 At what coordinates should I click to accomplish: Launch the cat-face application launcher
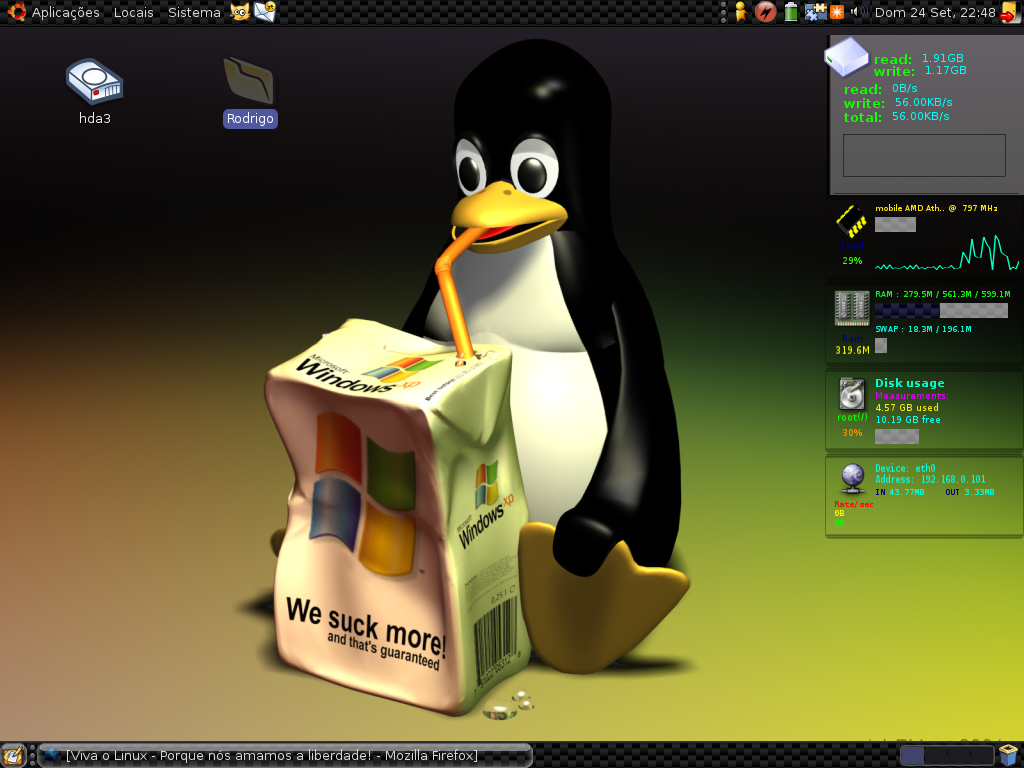point(240,12)
